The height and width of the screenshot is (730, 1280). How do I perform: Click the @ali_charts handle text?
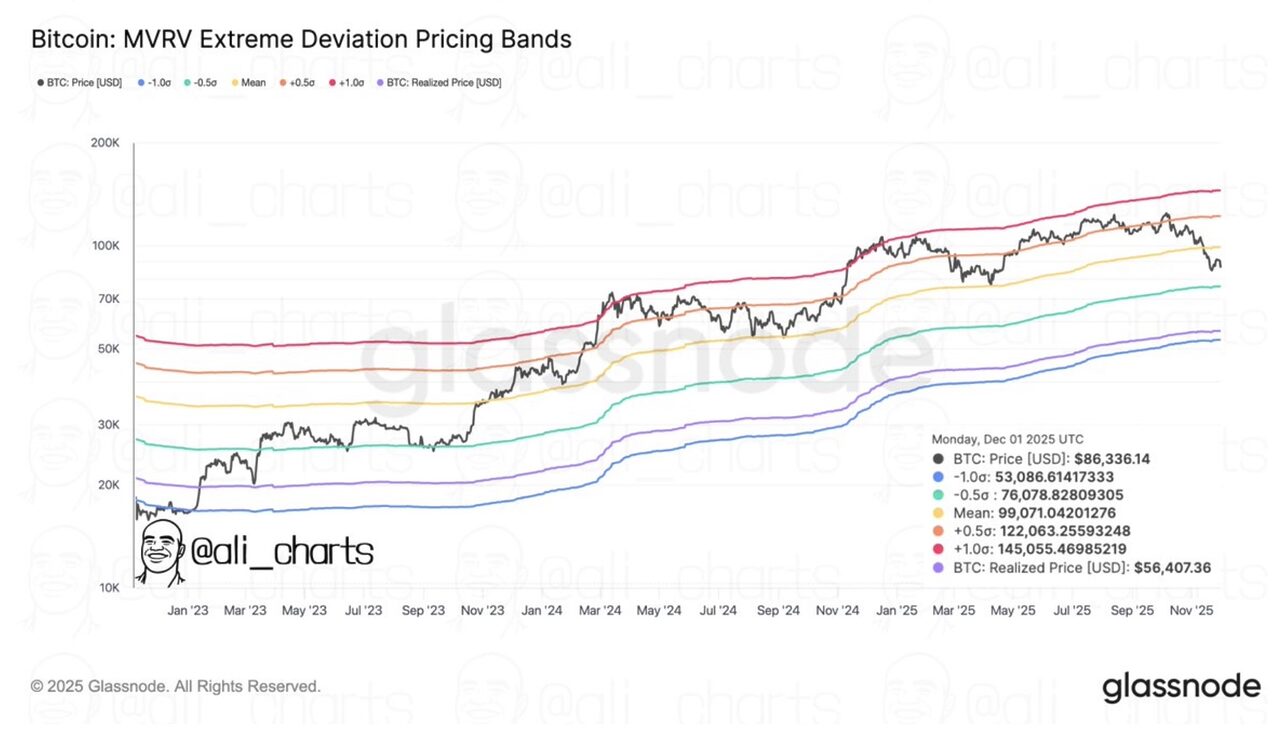coord(282,551)
